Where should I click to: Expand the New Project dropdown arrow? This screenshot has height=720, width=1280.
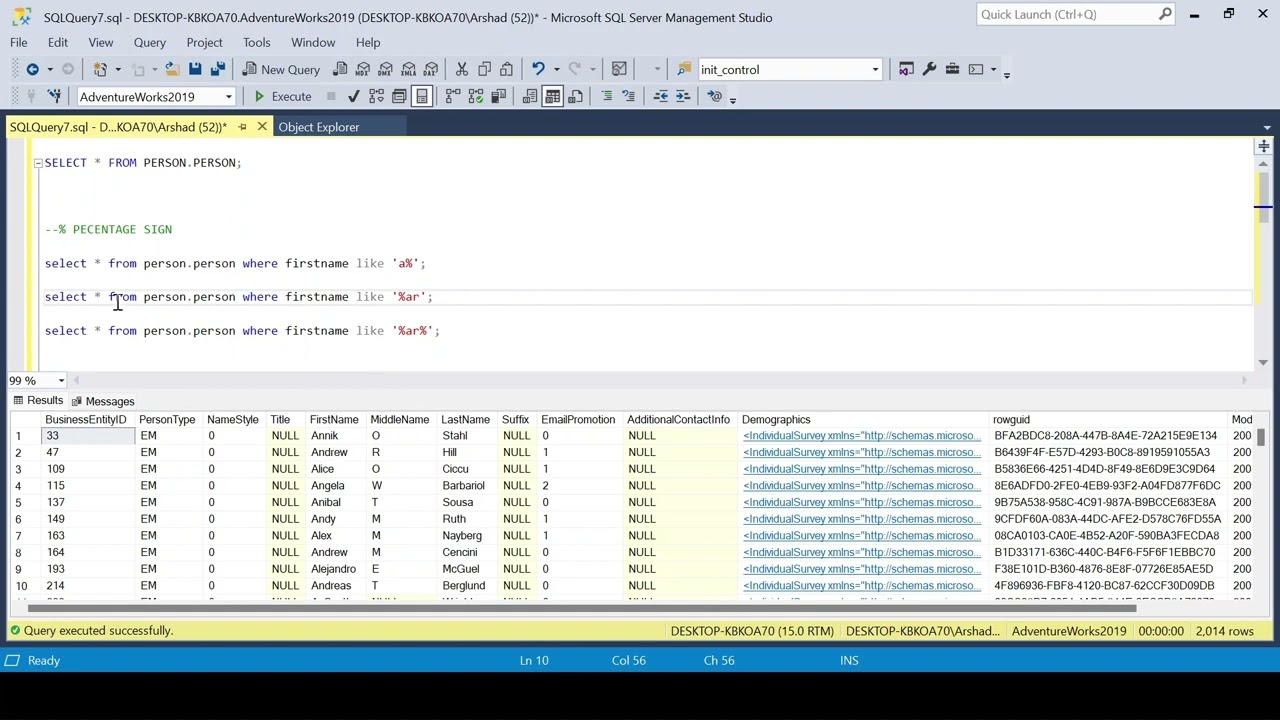(x=117, y=69)
